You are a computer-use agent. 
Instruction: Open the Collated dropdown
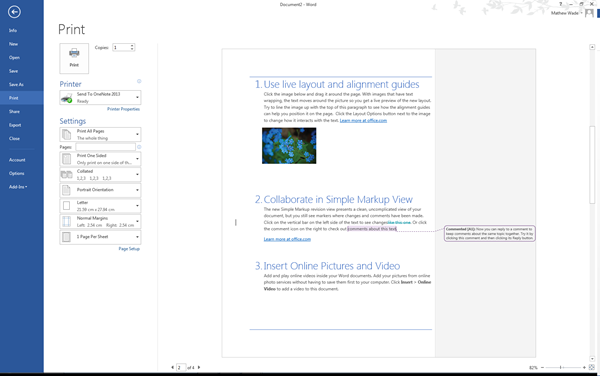[100, 175]
